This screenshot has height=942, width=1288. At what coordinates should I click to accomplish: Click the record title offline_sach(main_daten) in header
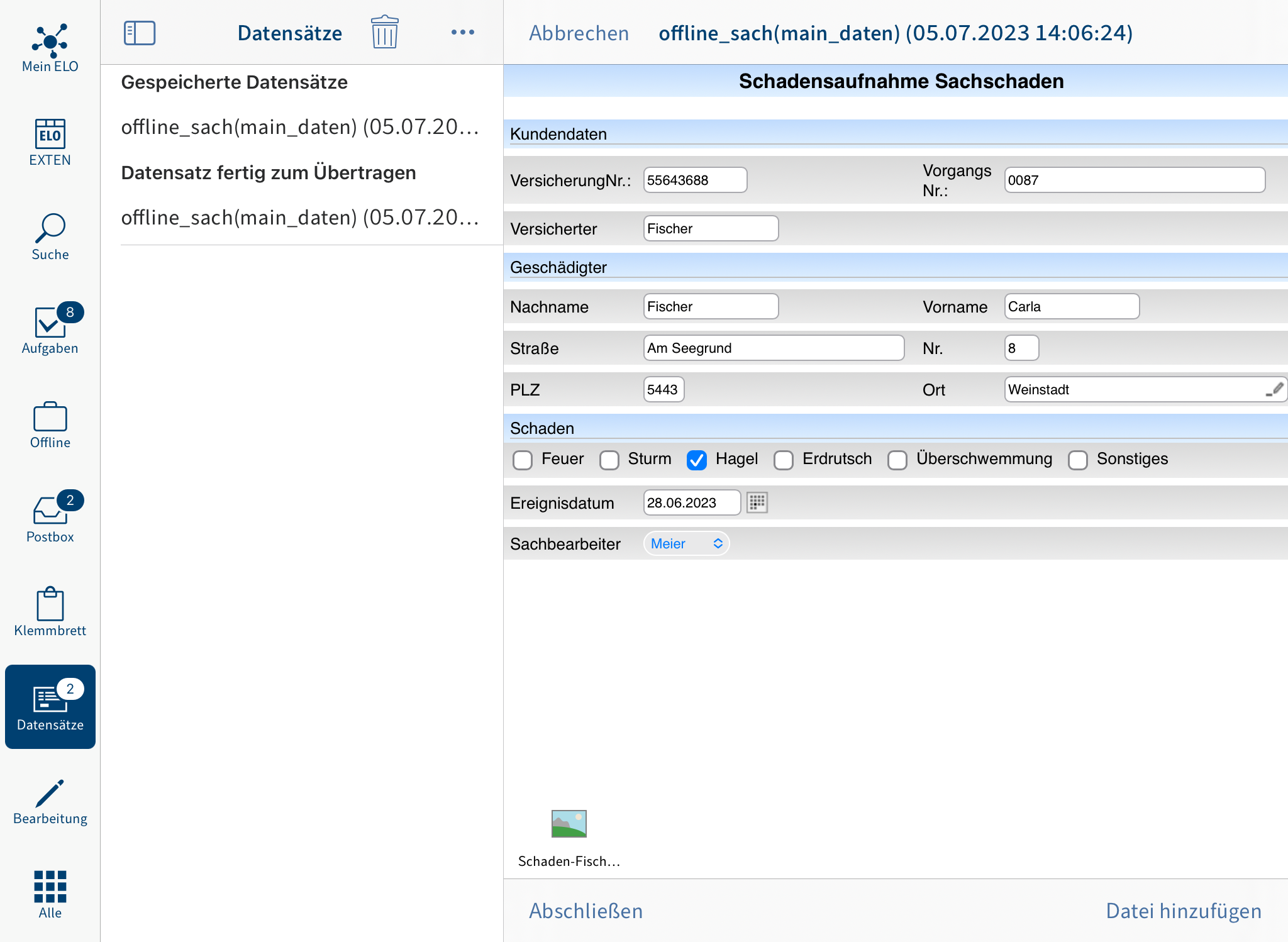click(x=896, y=33)
